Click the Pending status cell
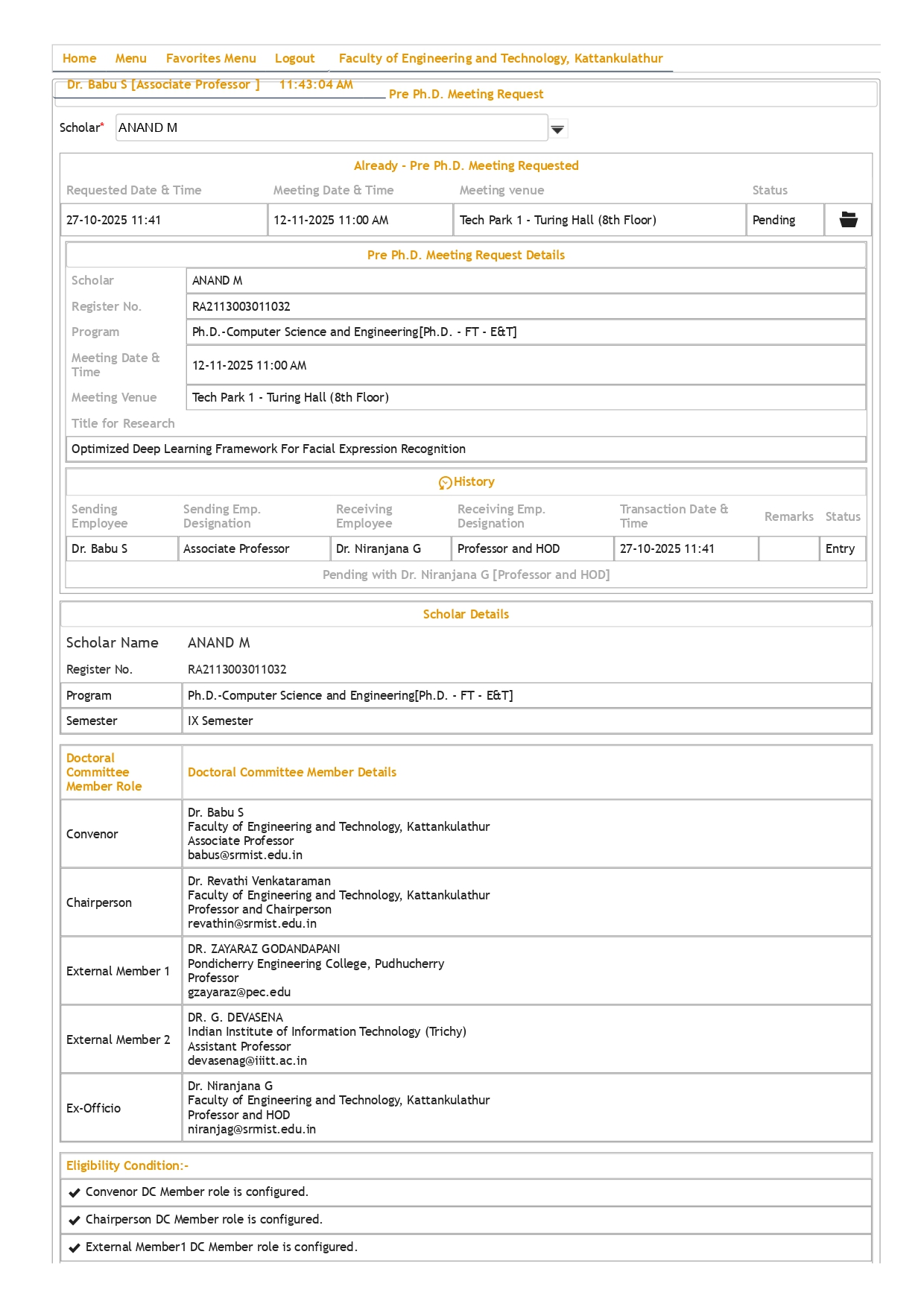Viewport: 924px width, 1307px height. (x=784, y=220)
